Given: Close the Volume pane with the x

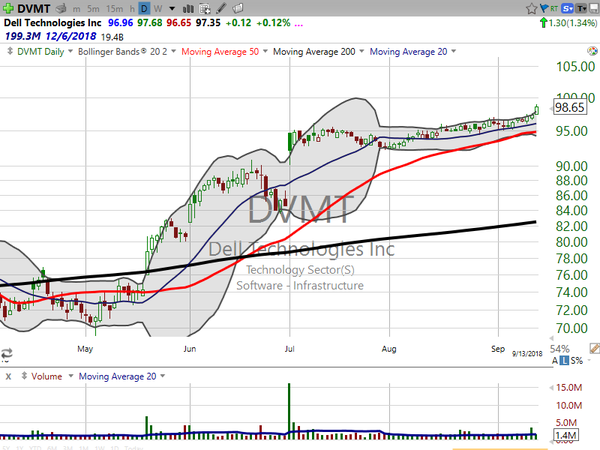Looking at the screenshot, I should pyautogui.click(x=7, y=376).
